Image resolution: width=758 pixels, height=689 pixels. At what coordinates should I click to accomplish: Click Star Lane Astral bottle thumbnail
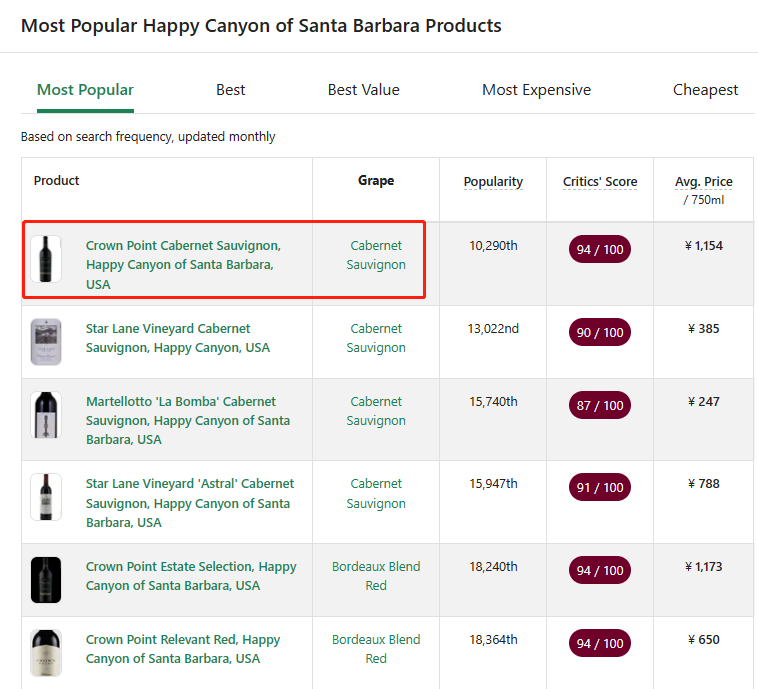click(46, 497)
